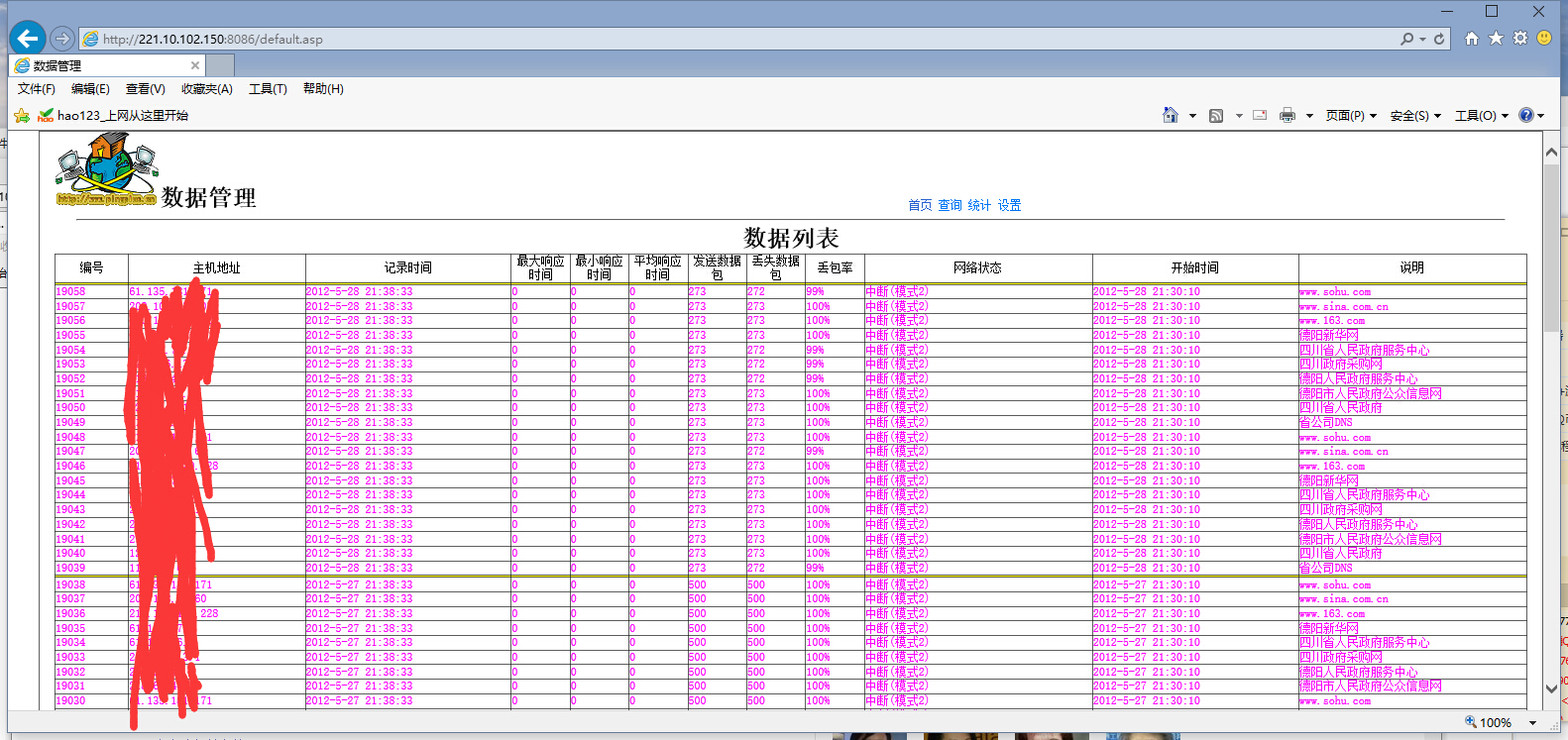This screenshot has height=740, width=1568.
Task: Go back with the browser back arrow
Action: click(x=28, y=39)
